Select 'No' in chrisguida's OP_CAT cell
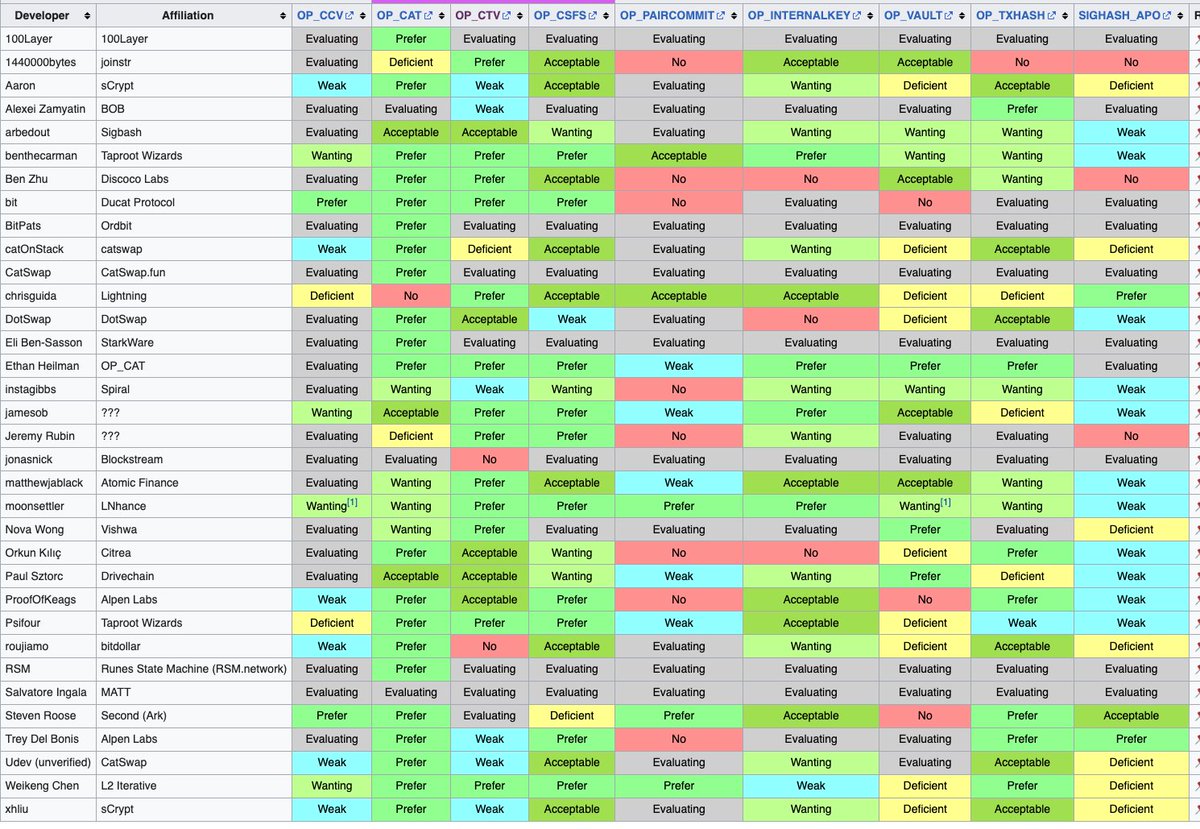 pyautogui.click(x=411, y=296)
